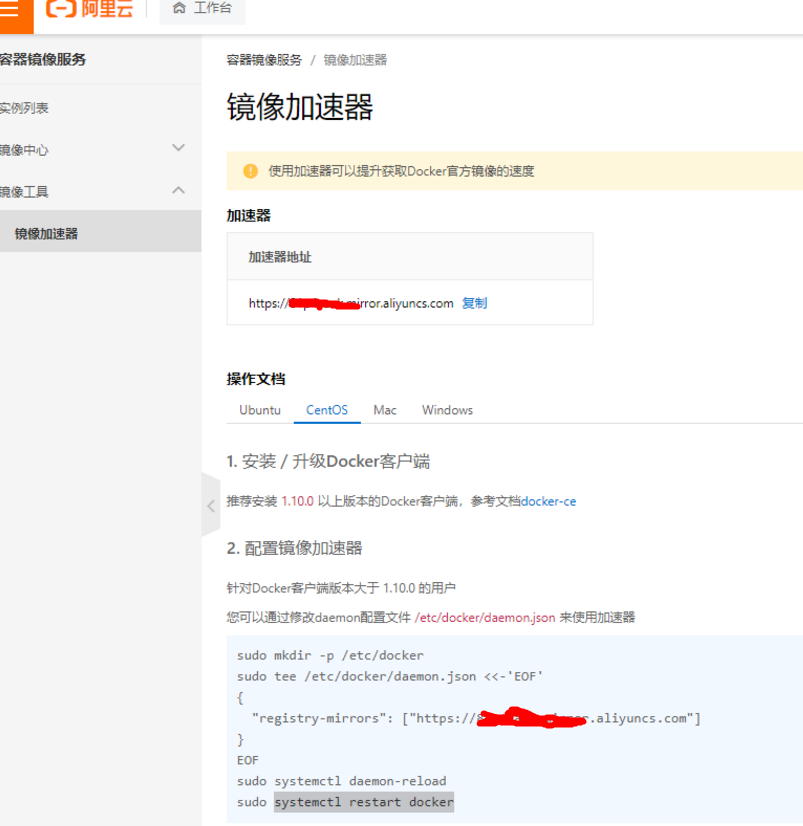Viewport: 803px width, 826px height.
Task: Click the home icon beside 工作台
Action: (179, 8)
